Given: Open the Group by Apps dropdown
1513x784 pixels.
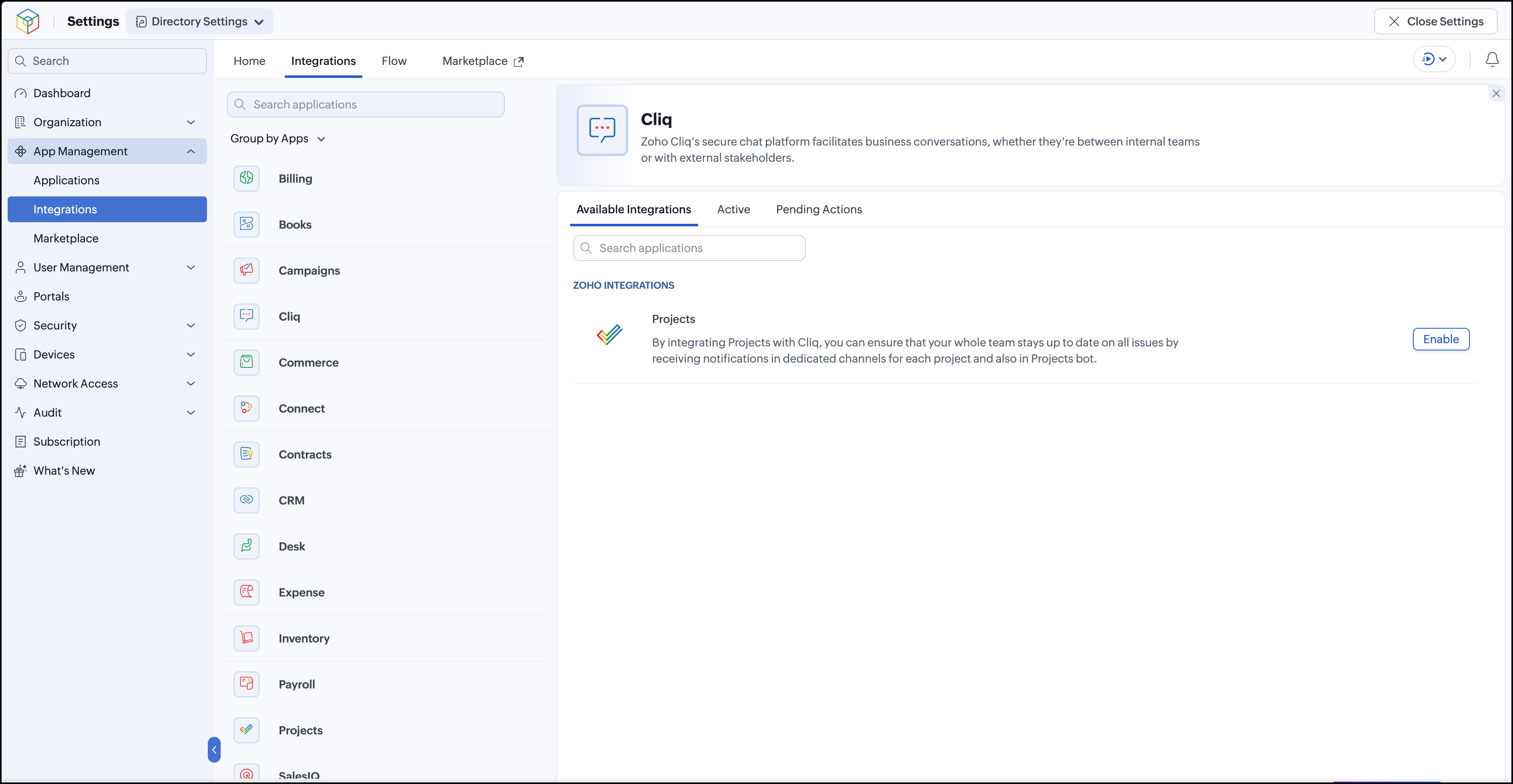Looking at the screenshot, I should pyautogui.click(x=278, y=139).
